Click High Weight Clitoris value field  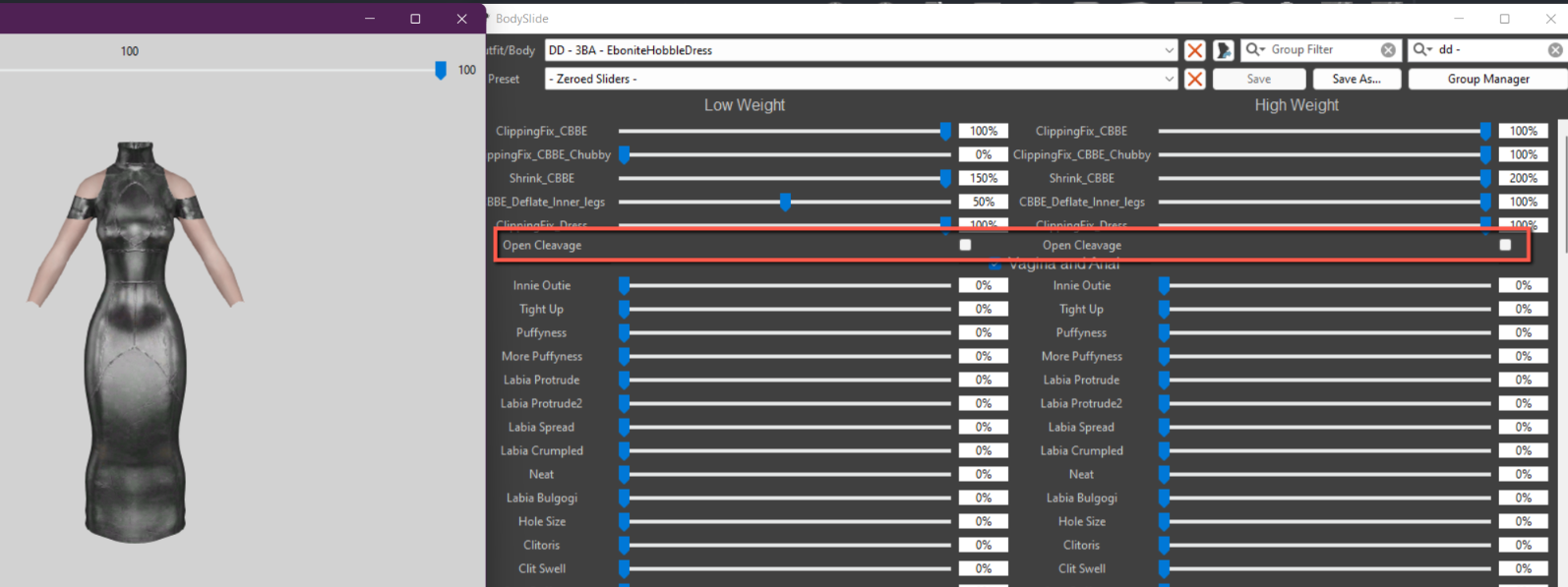1524,545
